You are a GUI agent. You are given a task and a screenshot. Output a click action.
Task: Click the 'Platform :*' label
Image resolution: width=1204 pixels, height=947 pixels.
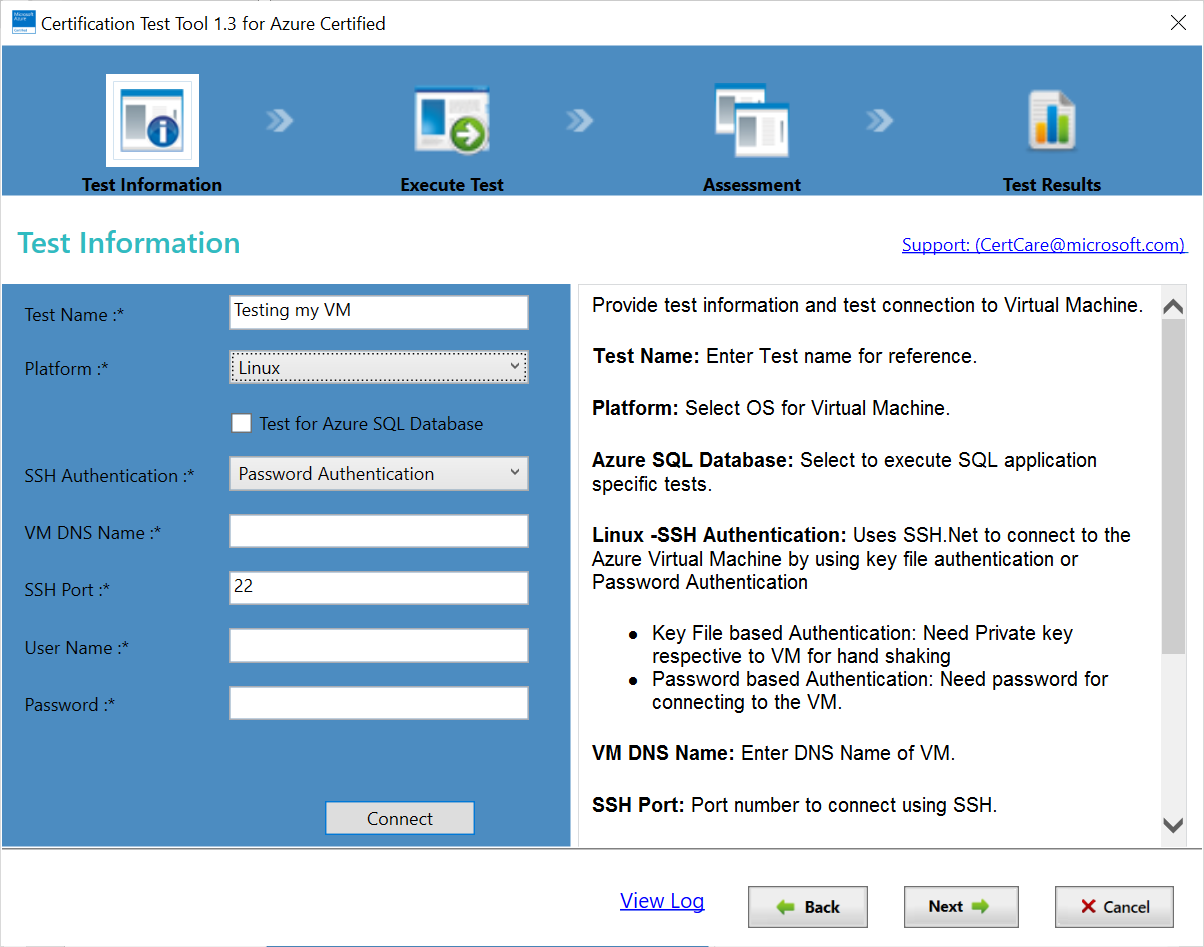(x=66, y=369)
